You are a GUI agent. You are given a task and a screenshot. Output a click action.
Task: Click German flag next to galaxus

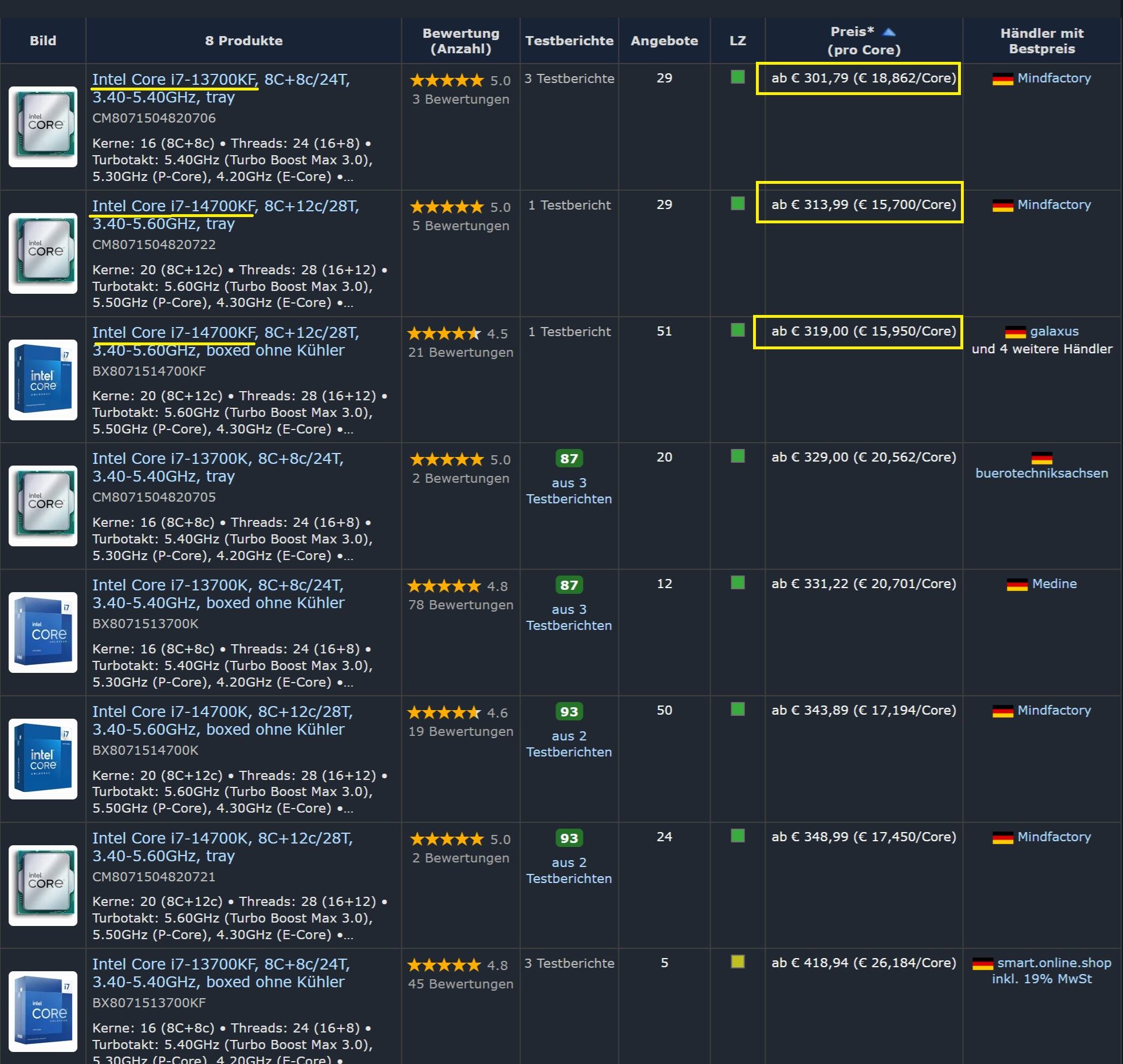(x=1015, y=332)
